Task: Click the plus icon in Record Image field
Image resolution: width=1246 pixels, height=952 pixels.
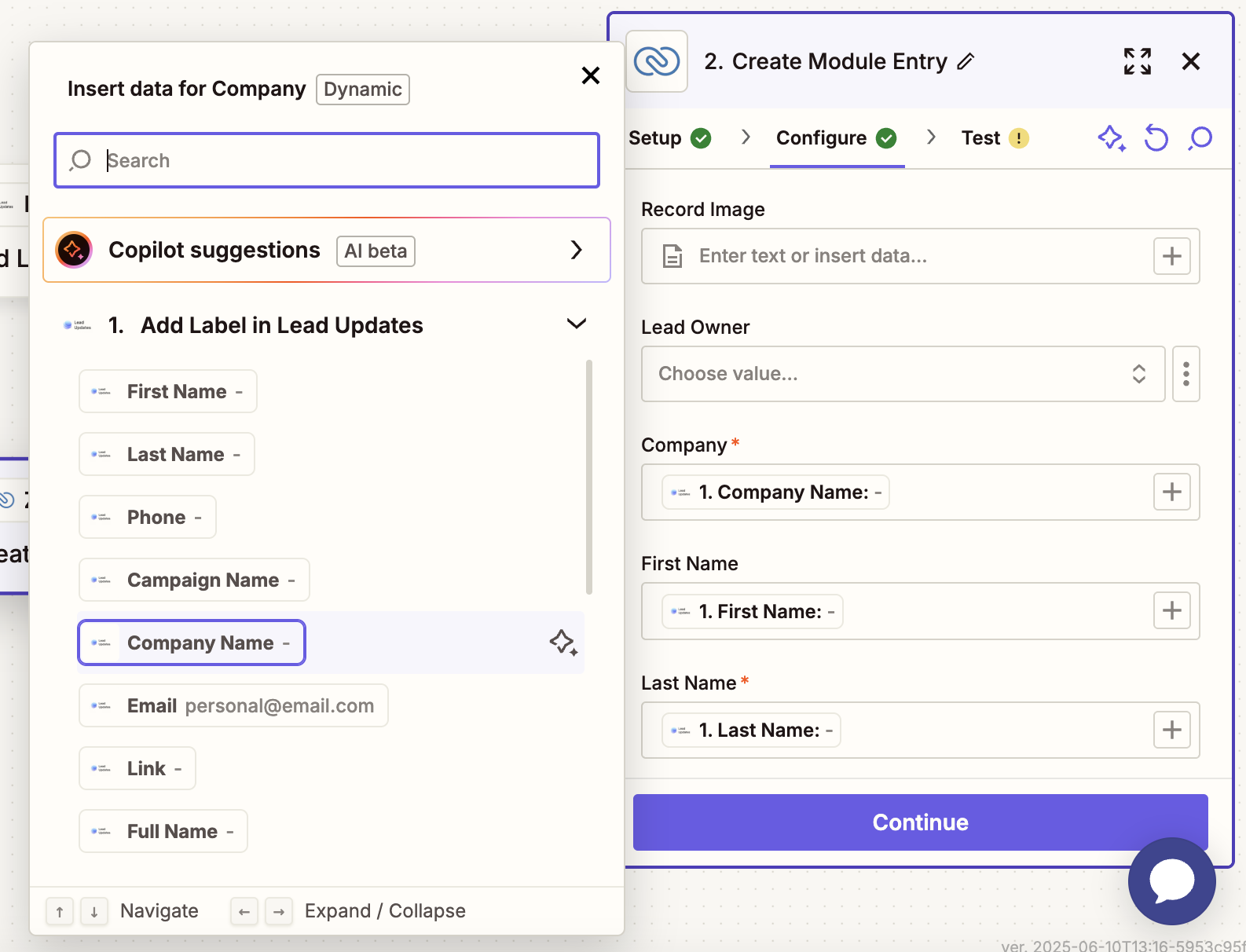Action: pyautogui.click(x=1171, y=256)
